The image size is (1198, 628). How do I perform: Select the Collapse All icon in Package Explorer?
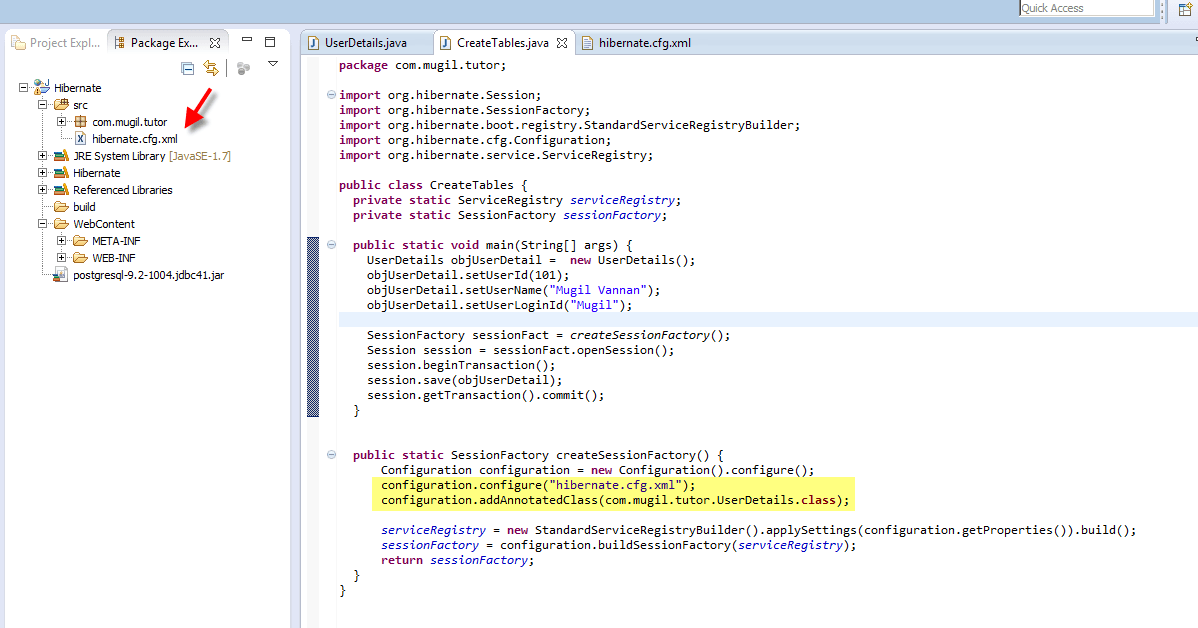point(187,67)
